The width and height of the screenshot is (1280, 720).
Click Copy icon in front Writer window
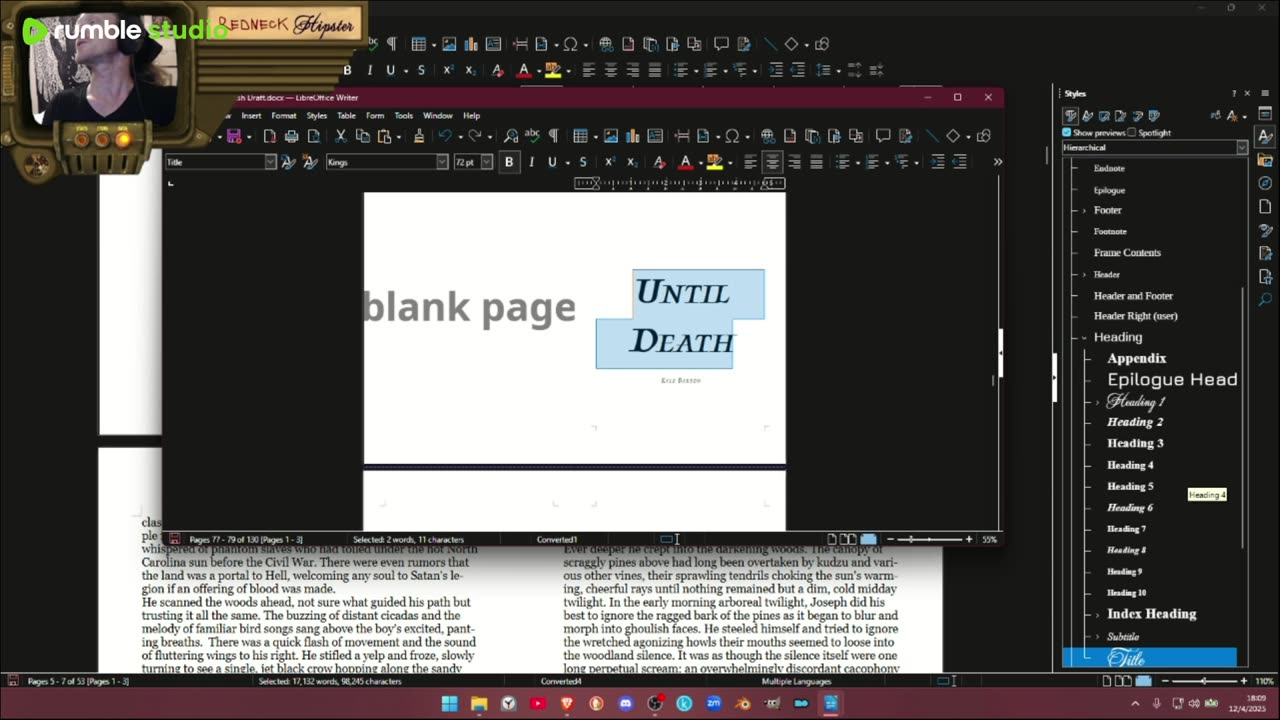362,136
